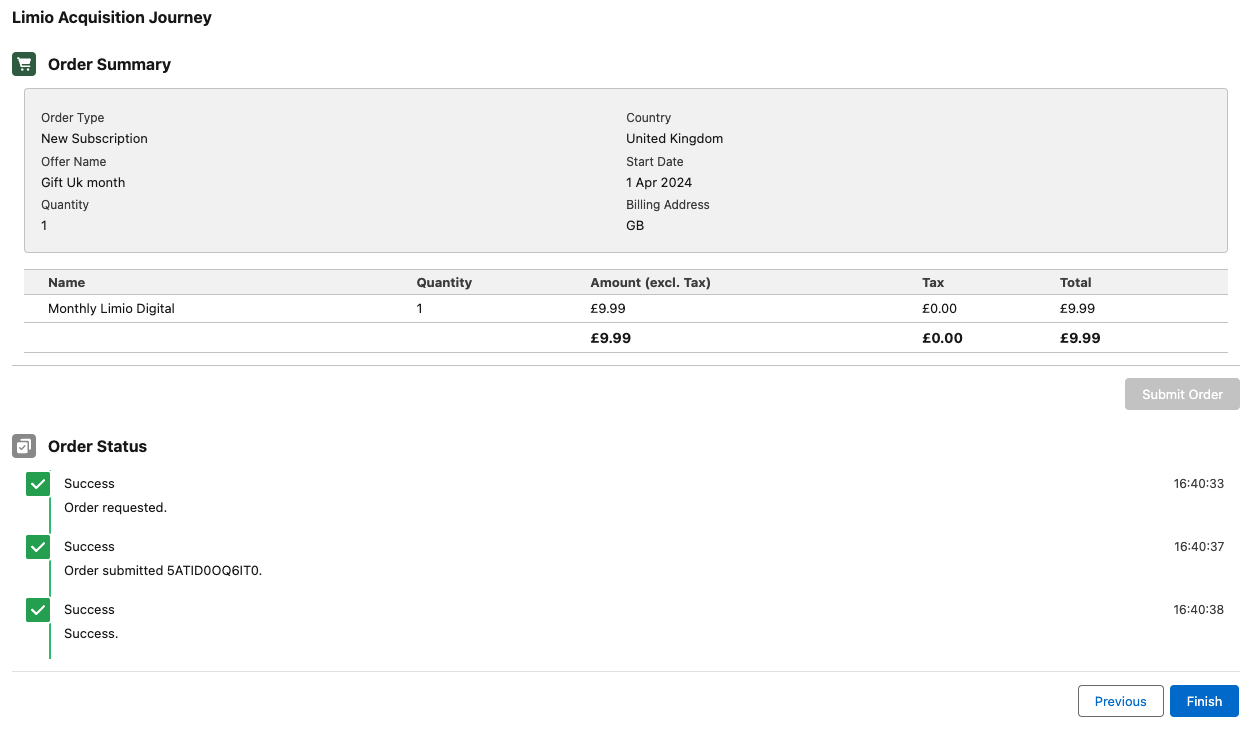
Task: Click the Amount (excl. Tax) column header
Action: tap(650, 283)
